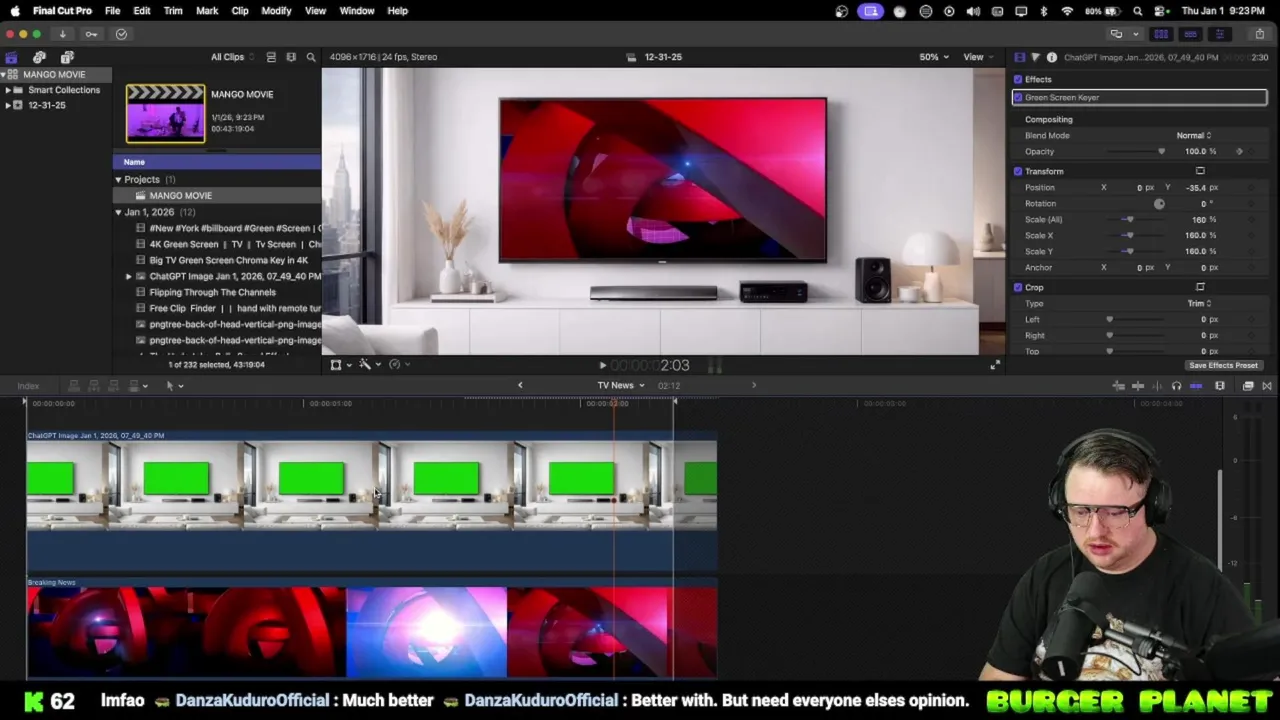Image resolution: width=1280 pixels, height=720 pixels.
Task: Expand the ChatGPT Image clip row
Action: coord(128,276)
